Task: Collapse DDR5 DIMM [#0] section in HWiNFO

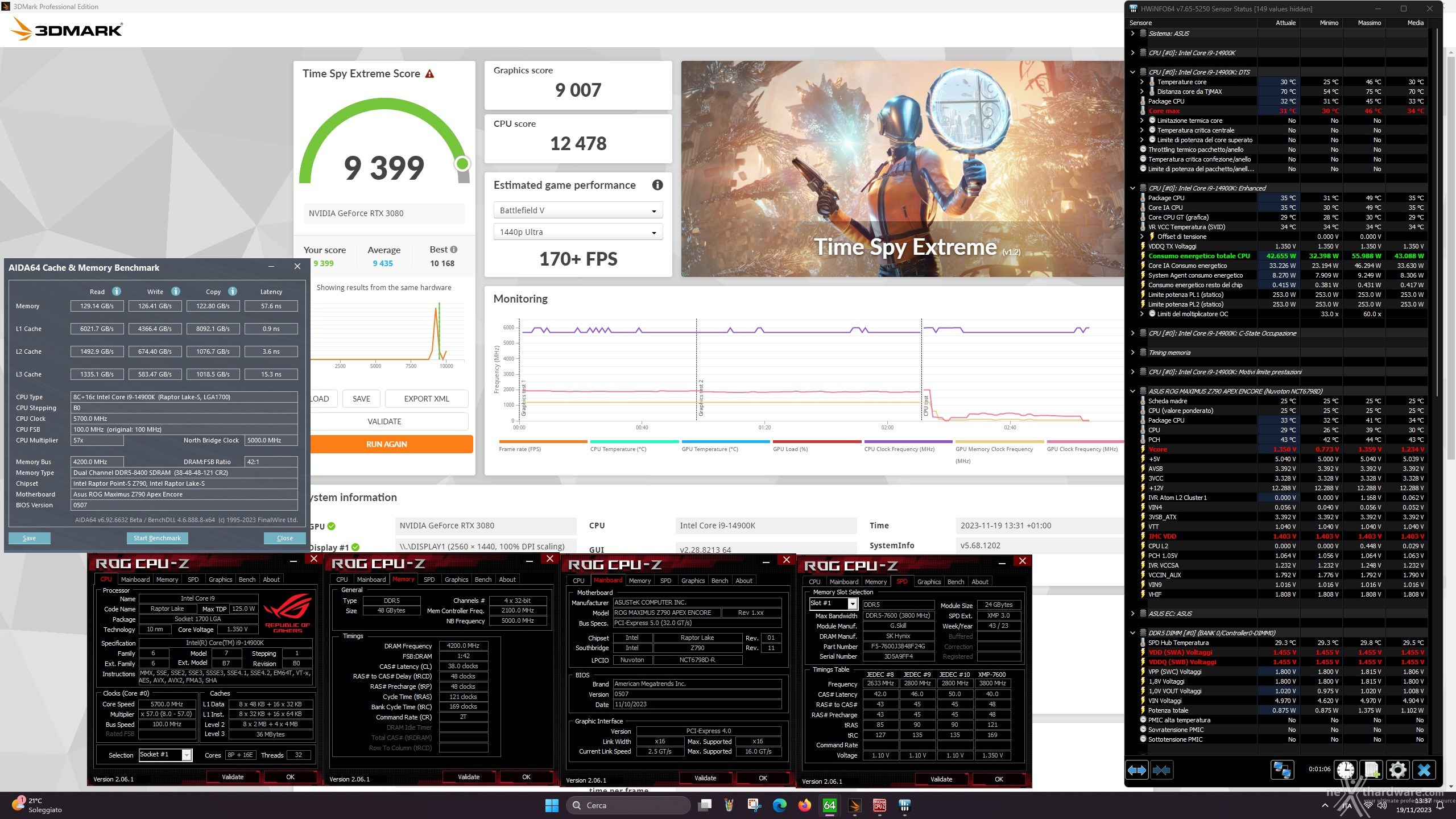Action: pyautogui.click(x=1132, y=633)
